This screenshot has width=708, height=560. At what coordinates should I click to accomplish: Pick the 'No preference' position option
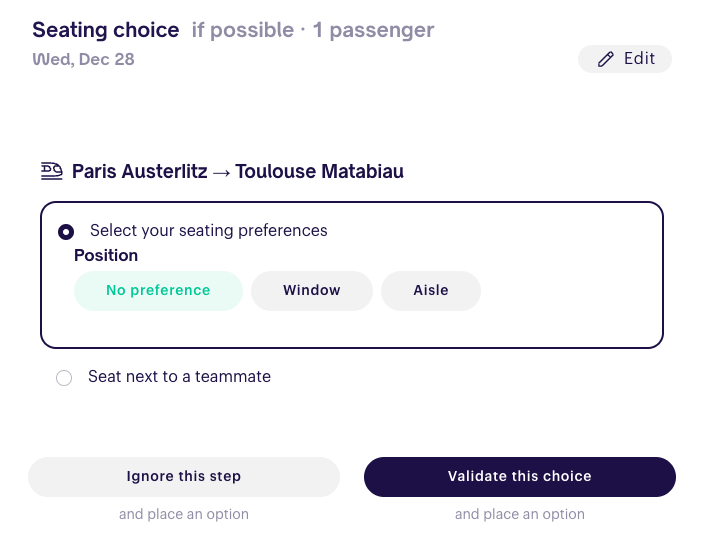point(158,290)
